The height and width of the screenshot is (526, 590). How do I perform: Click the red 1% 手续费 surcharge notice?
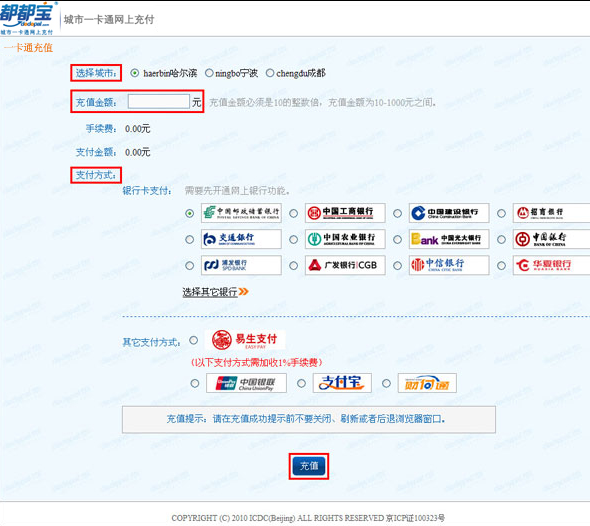click(x=256, y=363)
